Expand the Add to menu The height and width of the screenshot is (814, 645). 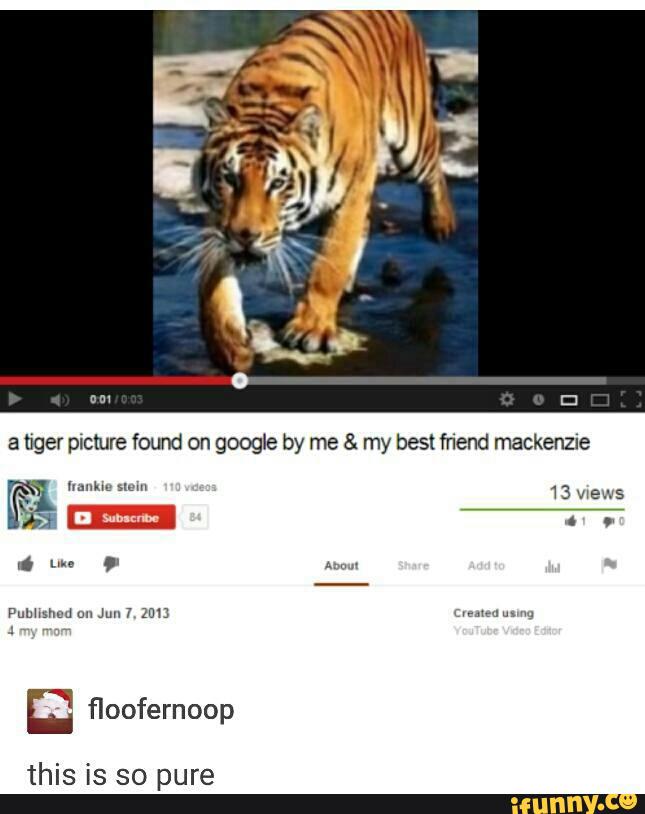coord(486,566)
